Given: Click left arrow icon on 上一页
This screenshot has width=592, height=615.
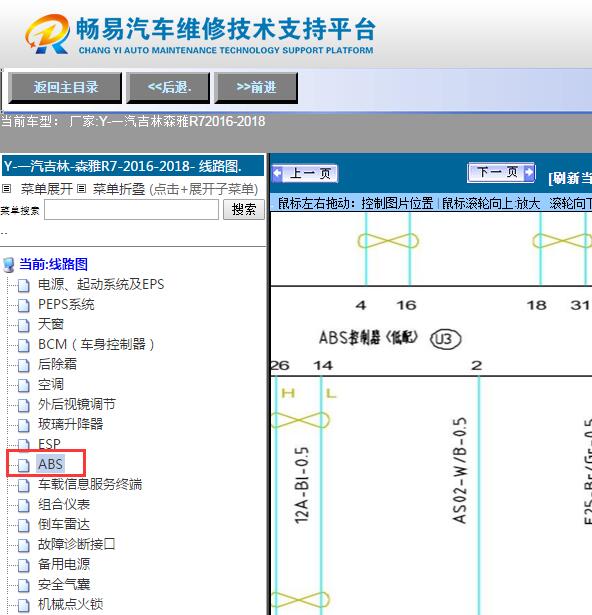Looking at the screenshot, I should (277, 173).
